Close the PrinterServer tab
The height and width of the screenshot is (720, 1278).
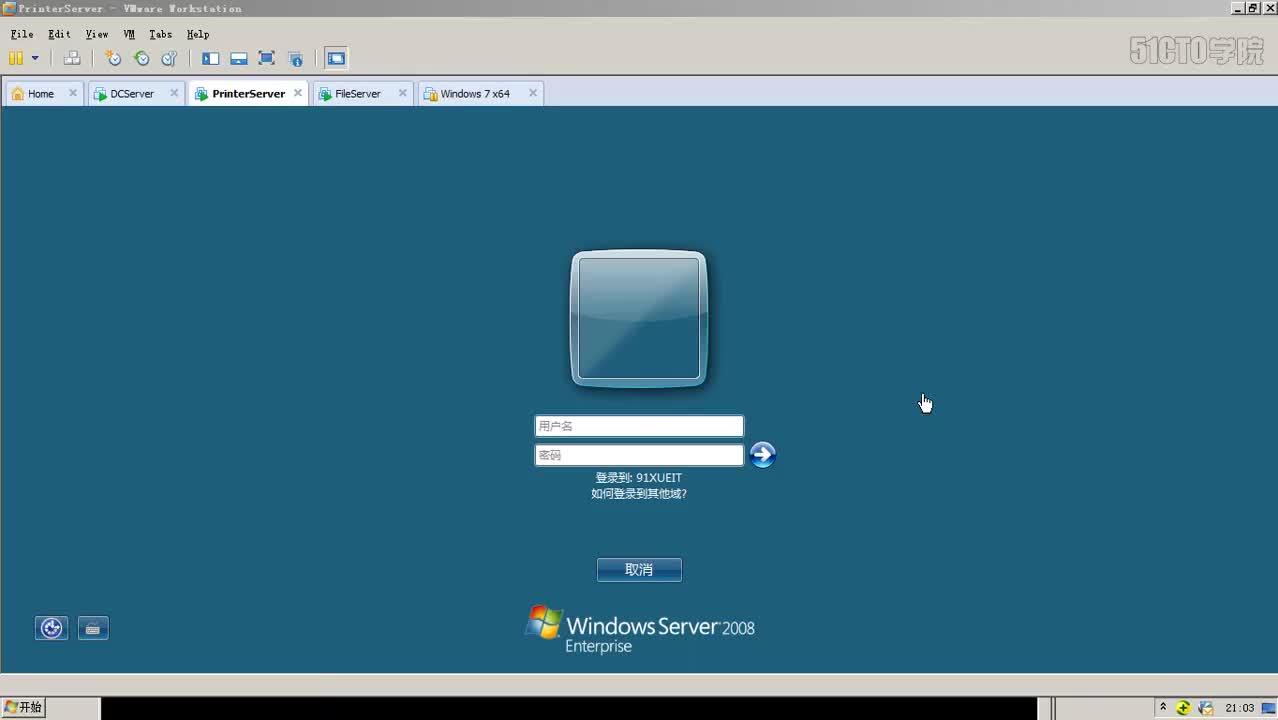[x=298, y=93]
